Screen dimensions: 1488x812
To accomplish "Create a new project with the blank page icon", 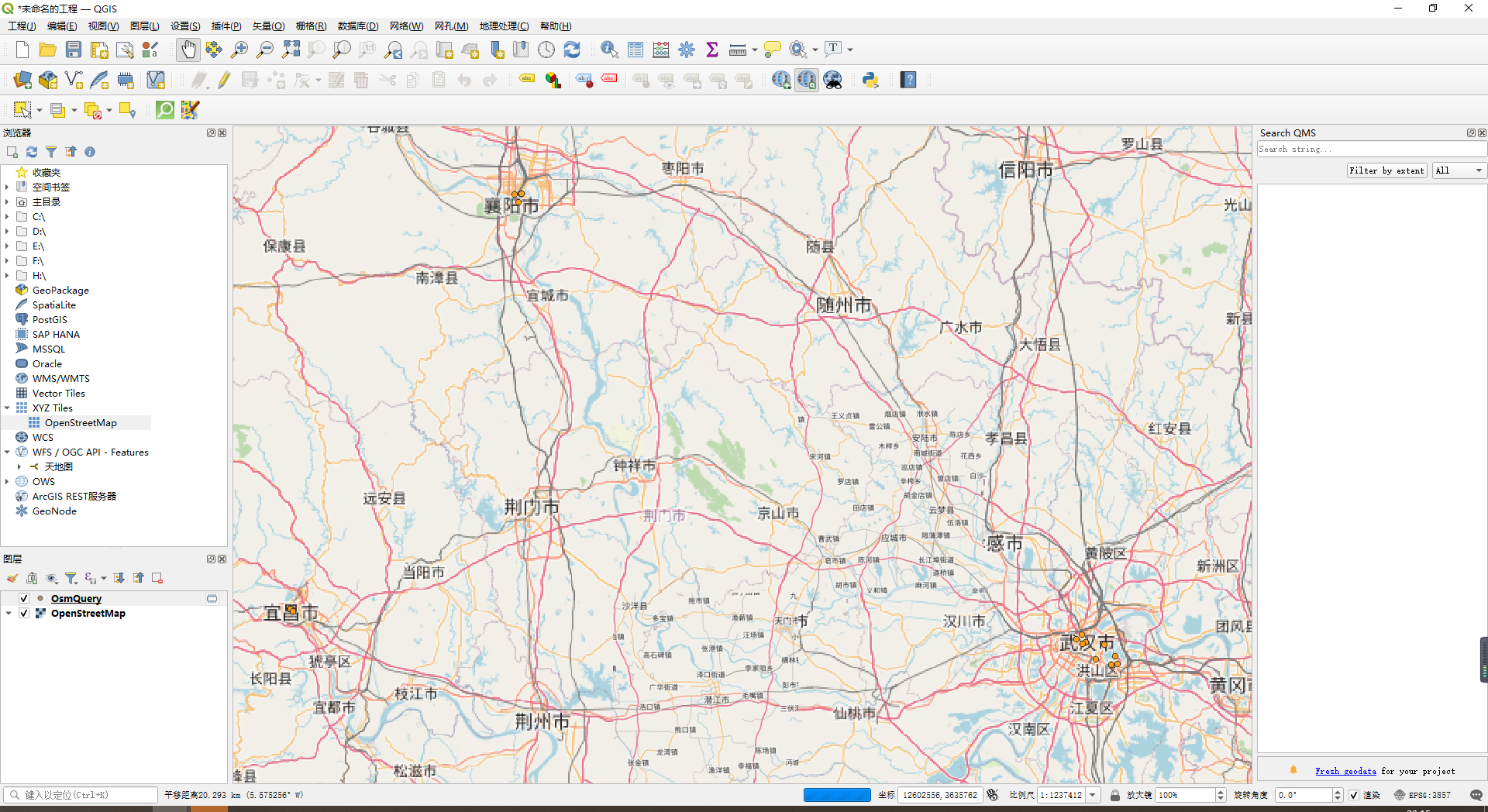I will tap(22, 50).
